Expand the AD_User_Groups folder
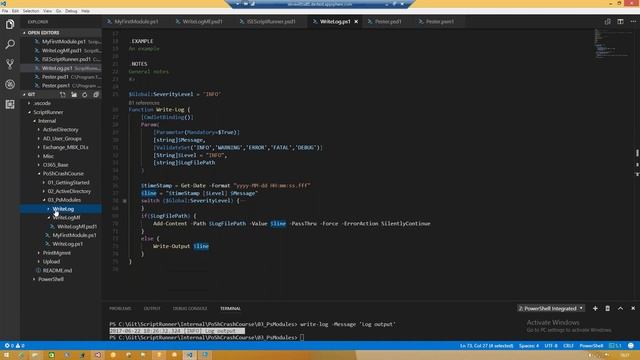The image size is (640, 360). [x=62, y=139]
